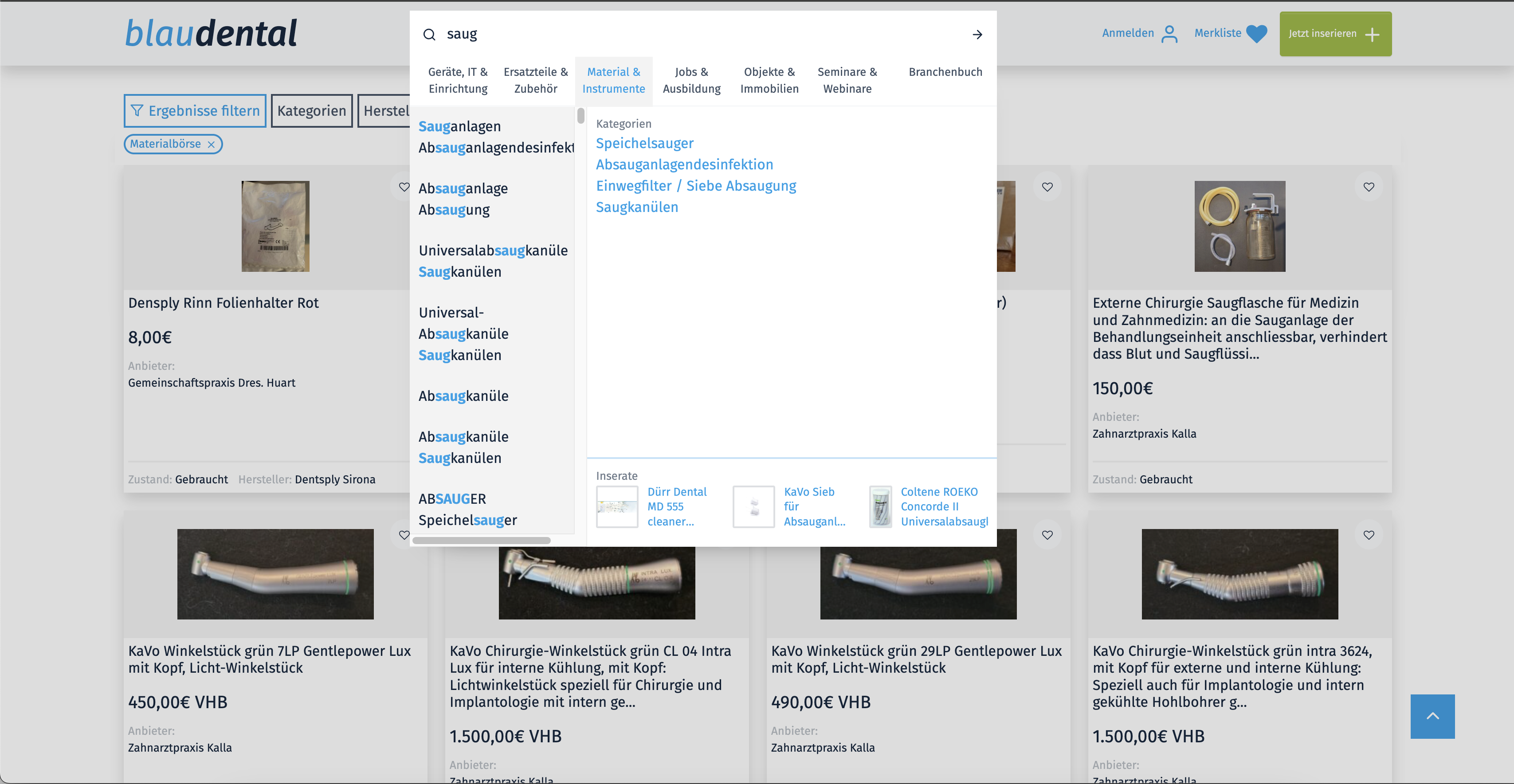Open KaVo Chirurgie-Winkelstück intra 3624 title
The width and height of the screenshot is (1514, 784).
point(1232,676)
